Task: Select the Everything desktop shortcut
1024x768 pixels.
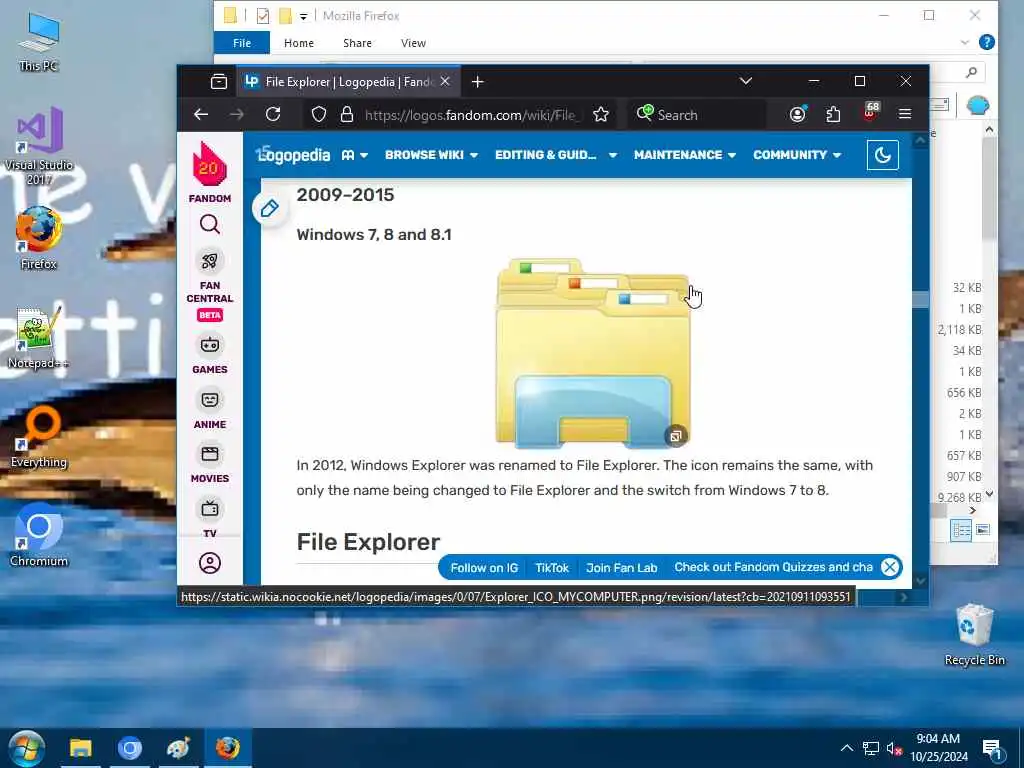Action: point(39,436)
